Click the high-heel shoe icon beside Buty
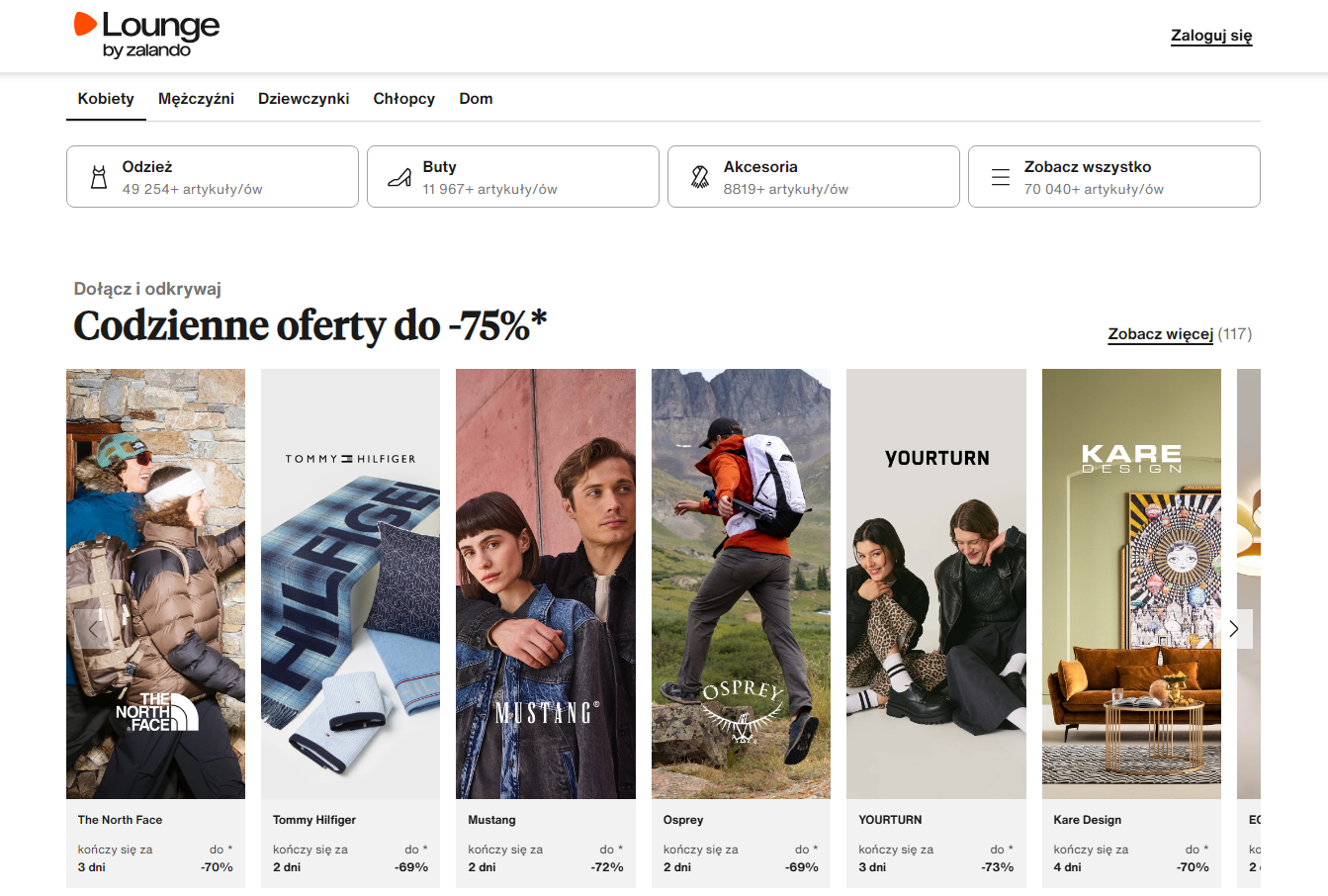This screenshot has height=896, width=1328. (399, 177)
